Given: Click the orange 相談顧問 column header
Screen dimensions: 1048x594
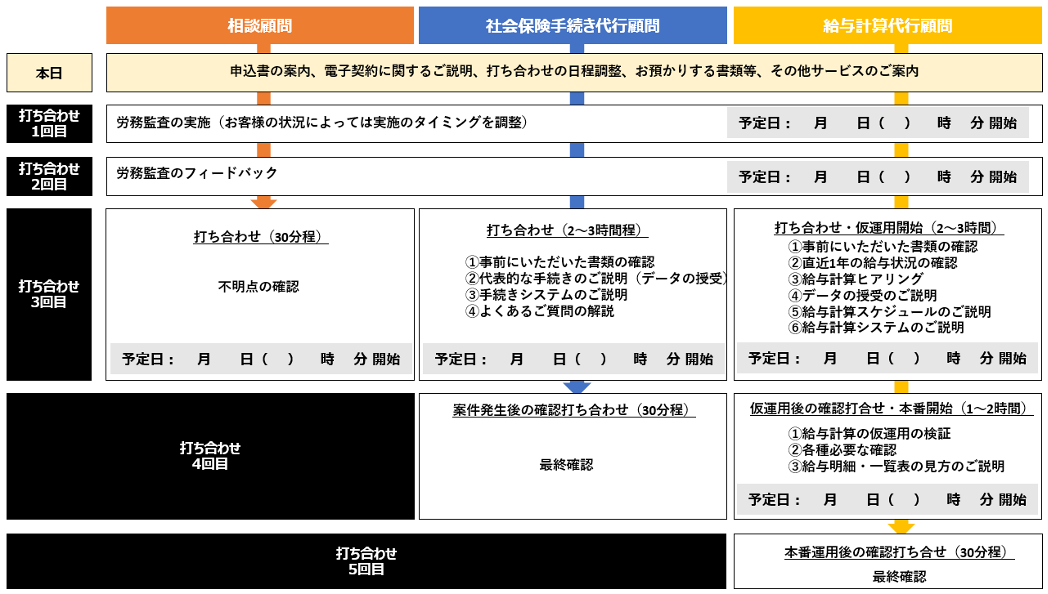Looking at the screenshot, I should pyautogui.click(x=260, y=25).
